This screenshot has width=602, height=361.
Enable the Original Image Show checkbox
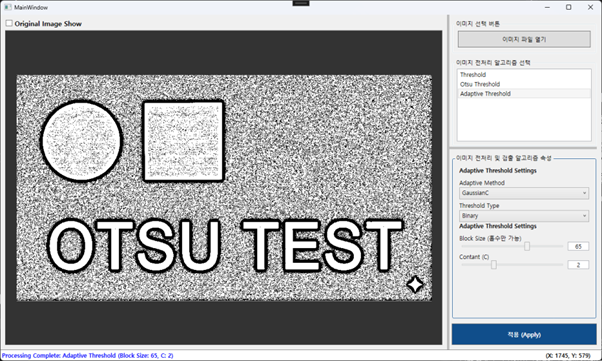(x=9, y=23)
